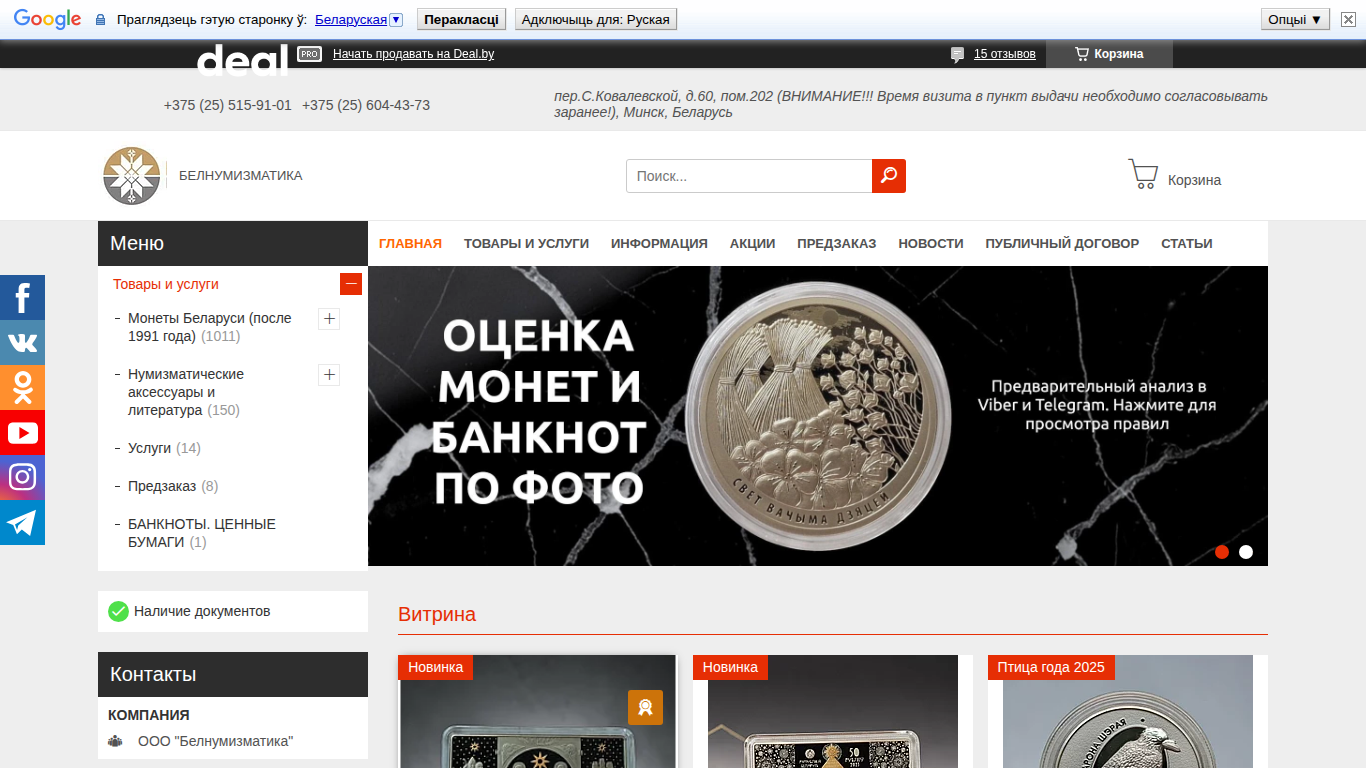This screenshot has width=1366, height=768.
Task: Click the Google logo in translate bar
Action: click(47, 19)
